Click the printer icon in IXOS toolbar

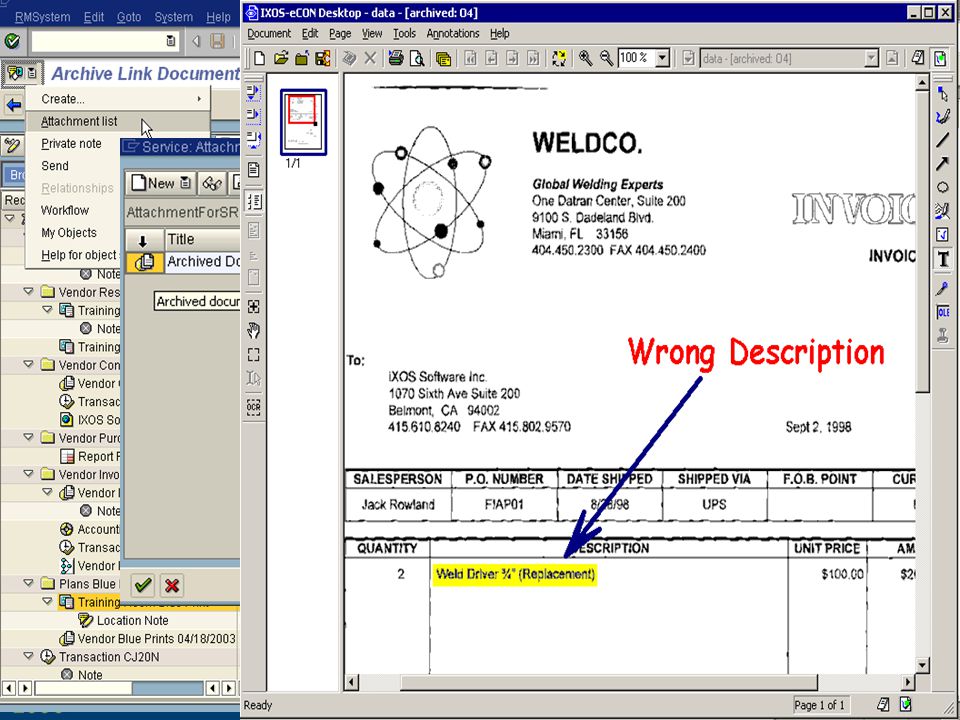coord(396,58)
